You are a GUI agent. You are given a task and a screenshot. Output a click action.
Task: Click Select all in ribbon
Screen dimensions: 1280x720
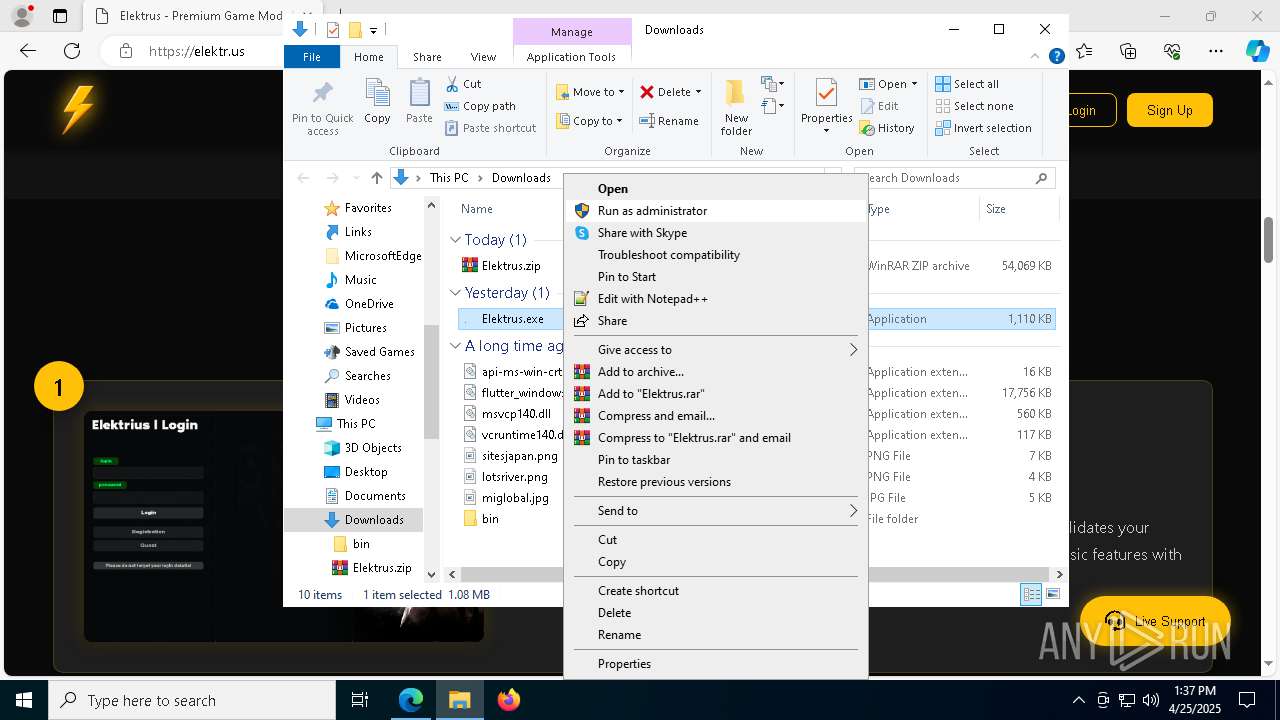[x=967, y=84]
